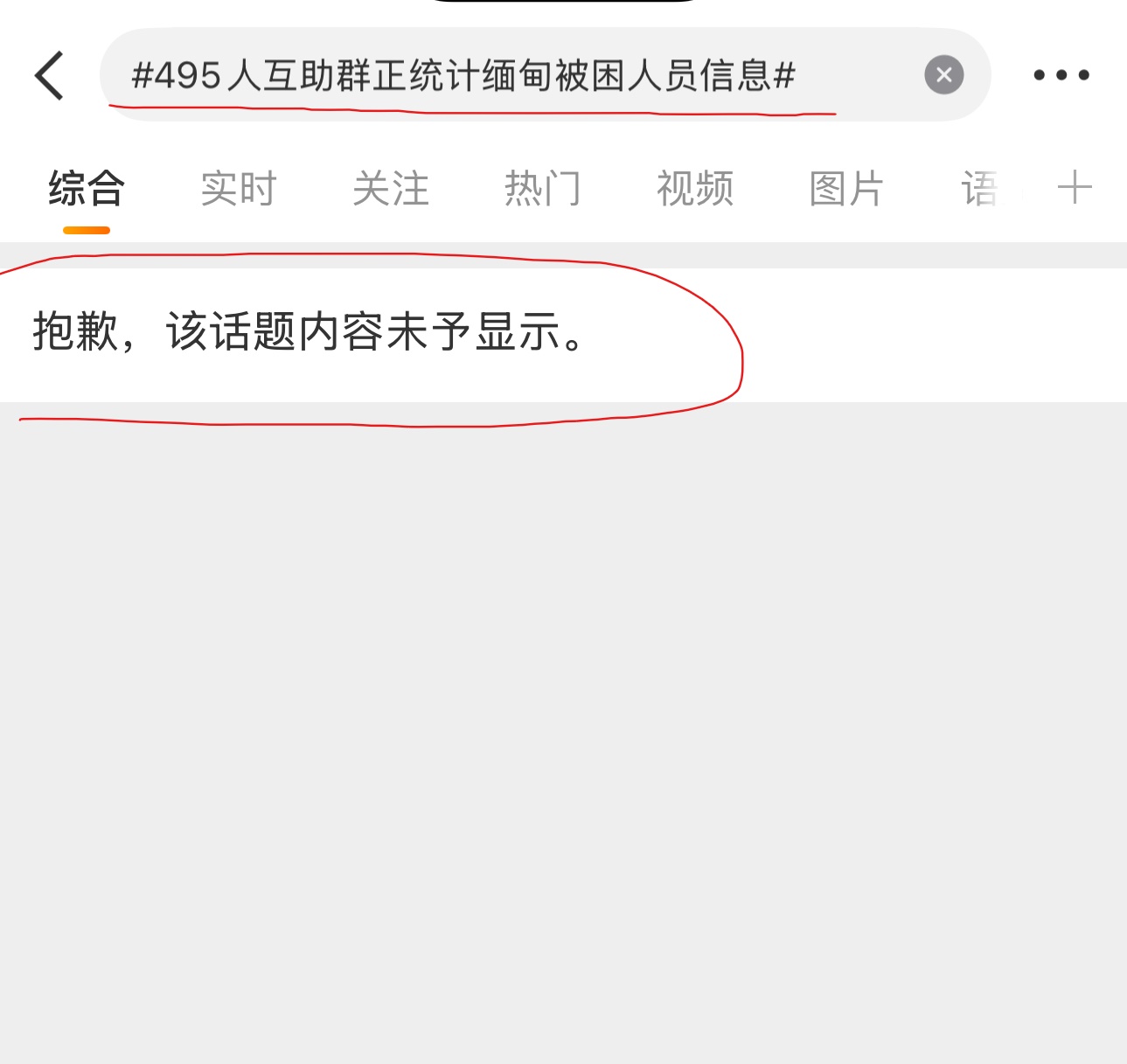This screenshot has height=1064, width=1127.
Task: Tap the plus icon to add tabs
Action: (1075, 188)
